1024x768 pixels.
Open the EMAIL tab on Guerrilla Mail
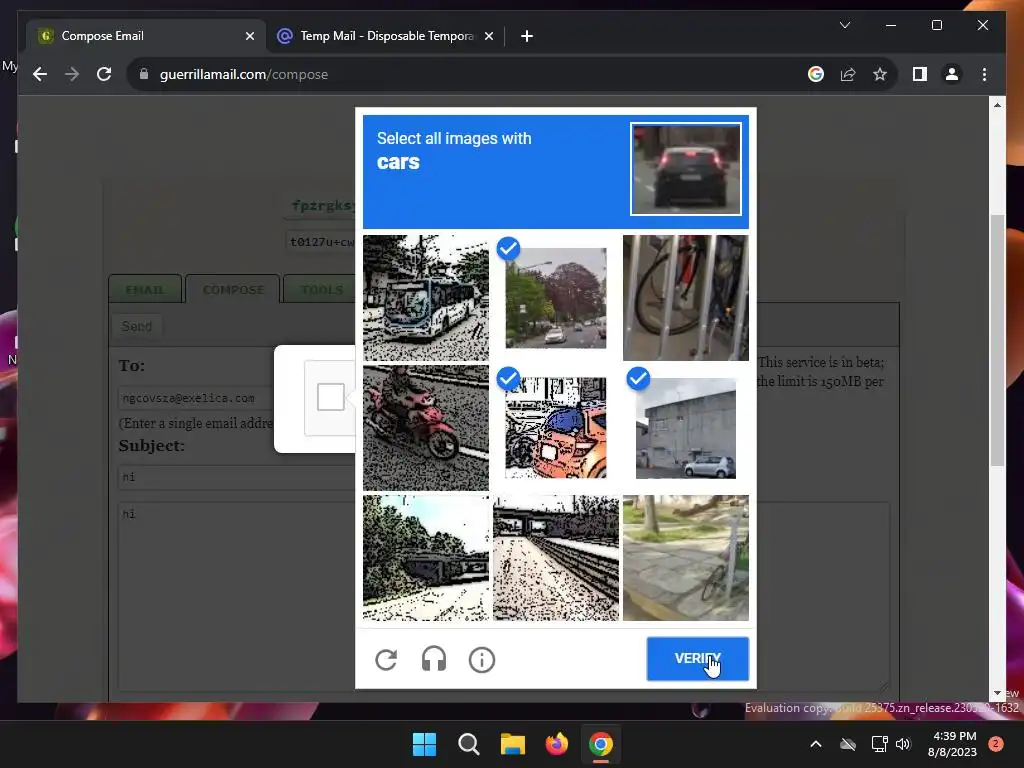tap(145, 289)
